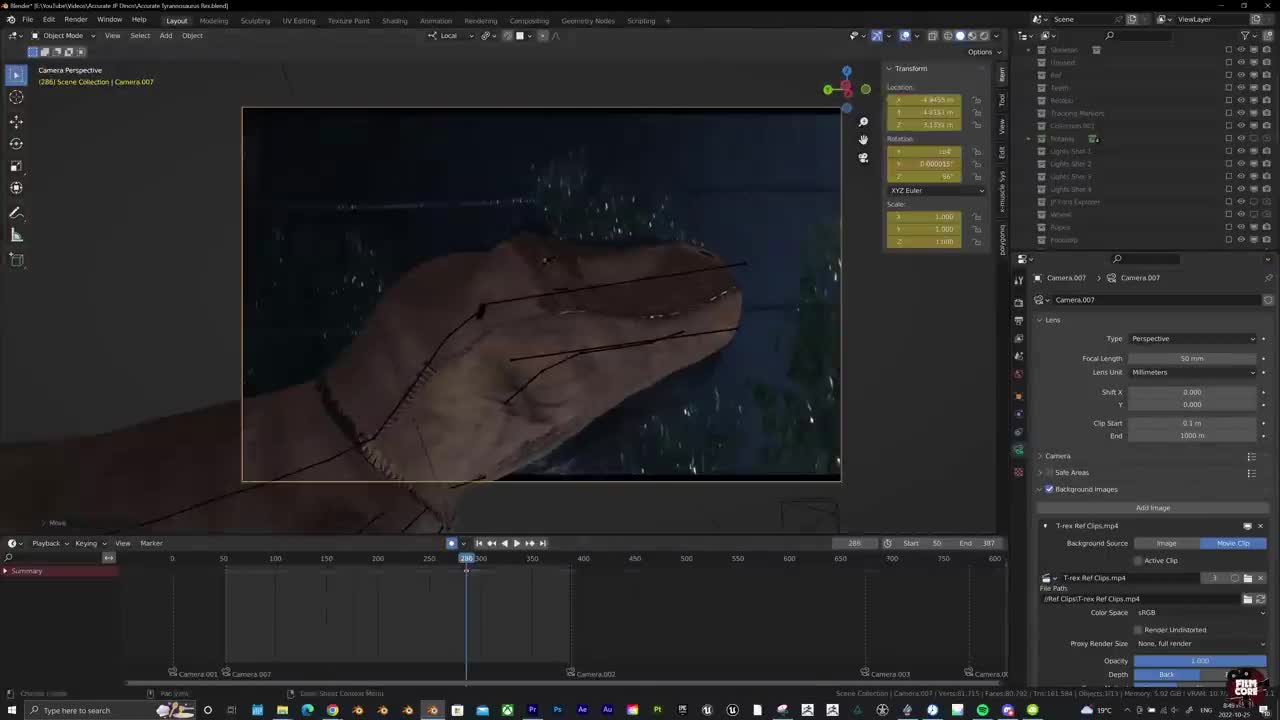Viewport: 1280px width, 720px height.
Task: Play animation forward in timeline
Action: [516, 543]
